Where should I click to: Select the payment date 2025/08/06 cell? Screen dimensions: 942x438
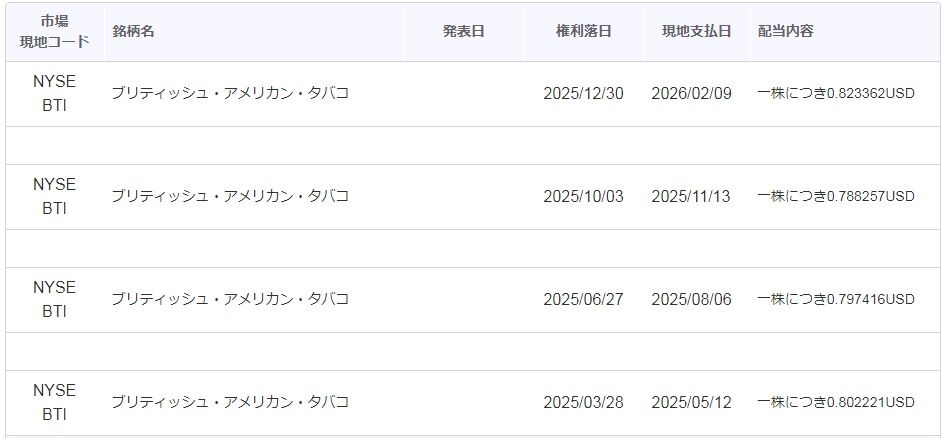691,299
